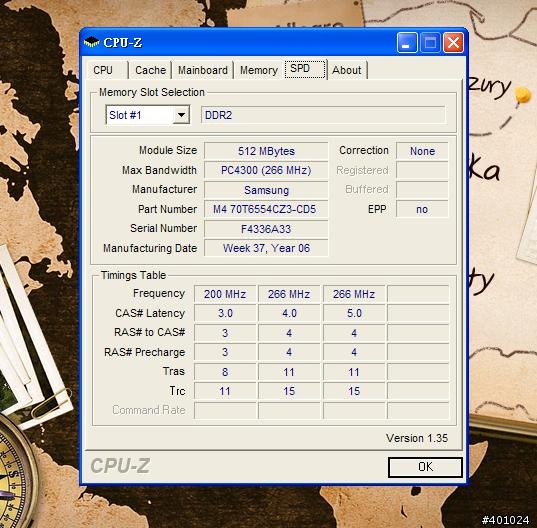The image size is (537, 528).
Task: Click the Manufacturing Date label
Action: click(x=150, y=248)
